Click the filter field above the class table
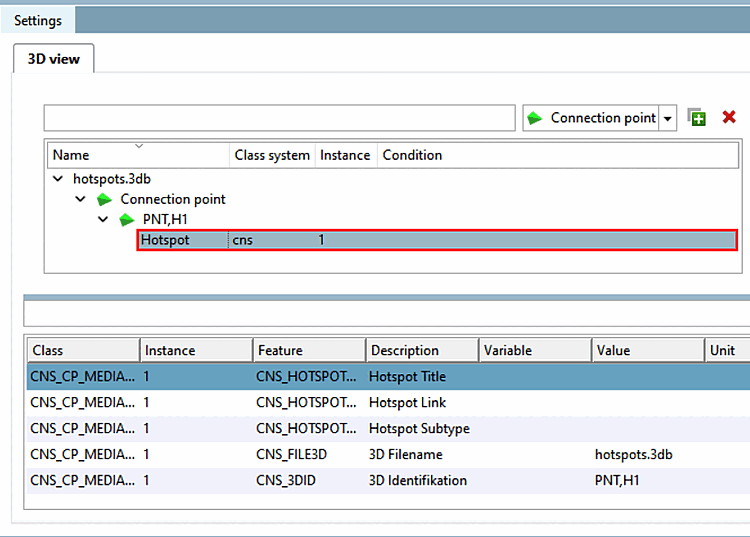750x537 pixels. point(386,314)
